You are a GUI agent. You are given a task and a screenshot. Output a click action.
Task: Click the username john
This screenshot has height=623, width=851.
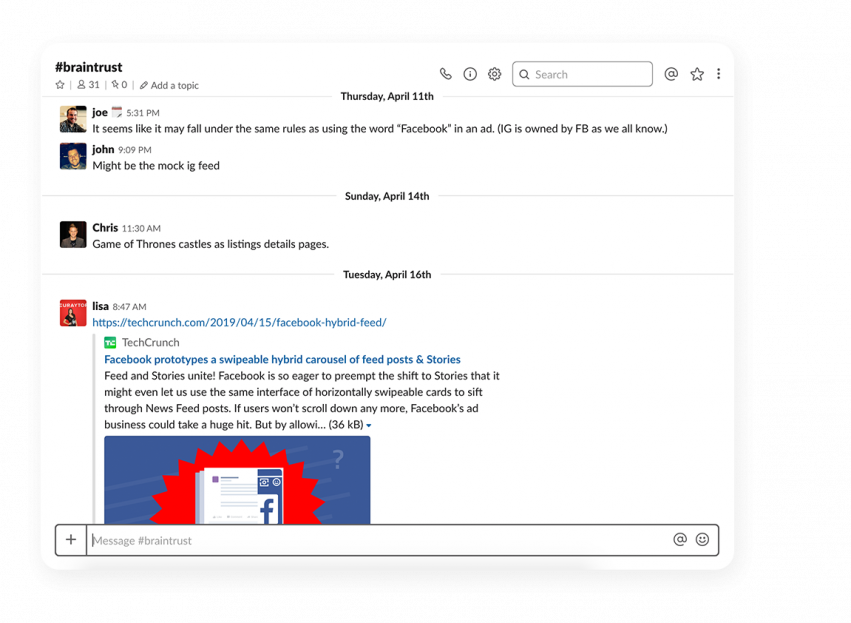[x=103, y=149]
